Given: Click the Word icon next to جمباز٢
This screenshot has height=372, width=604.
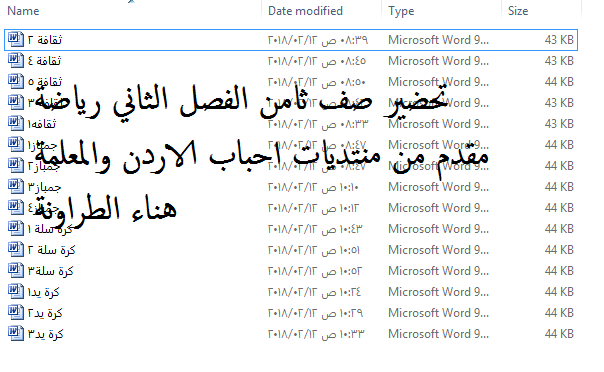Looking at the screenshot, I should [16, 166].
